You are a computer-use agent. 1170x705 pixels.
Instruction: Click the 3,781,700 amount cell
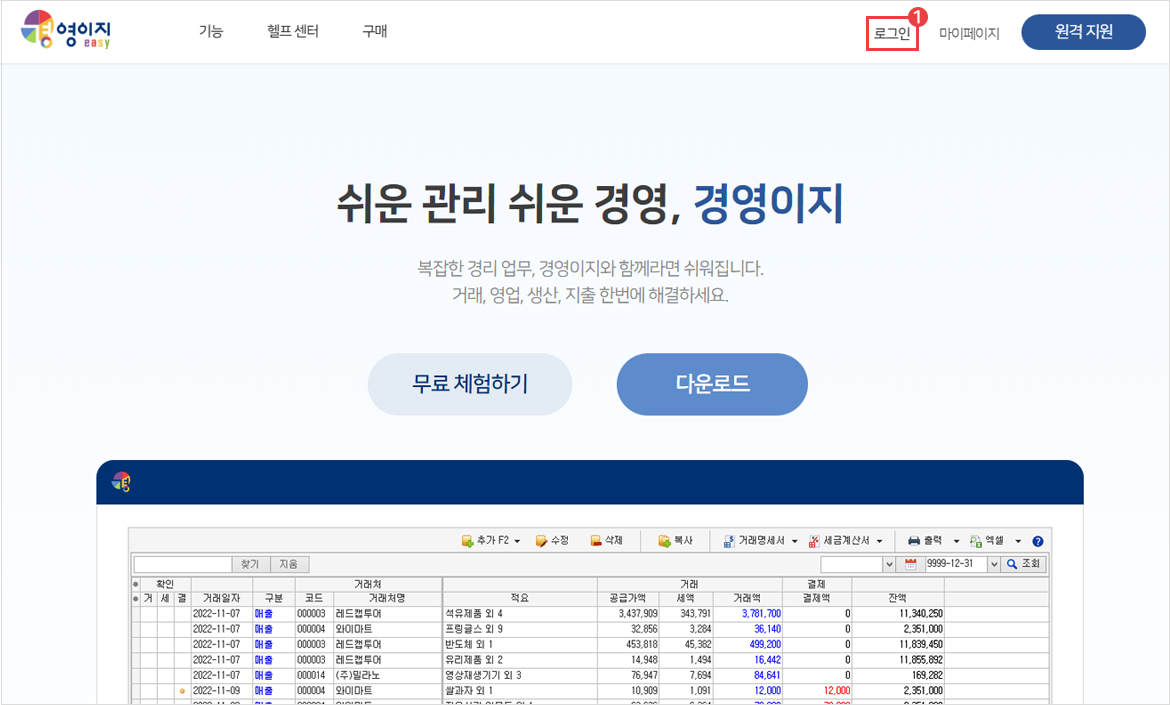747,614
